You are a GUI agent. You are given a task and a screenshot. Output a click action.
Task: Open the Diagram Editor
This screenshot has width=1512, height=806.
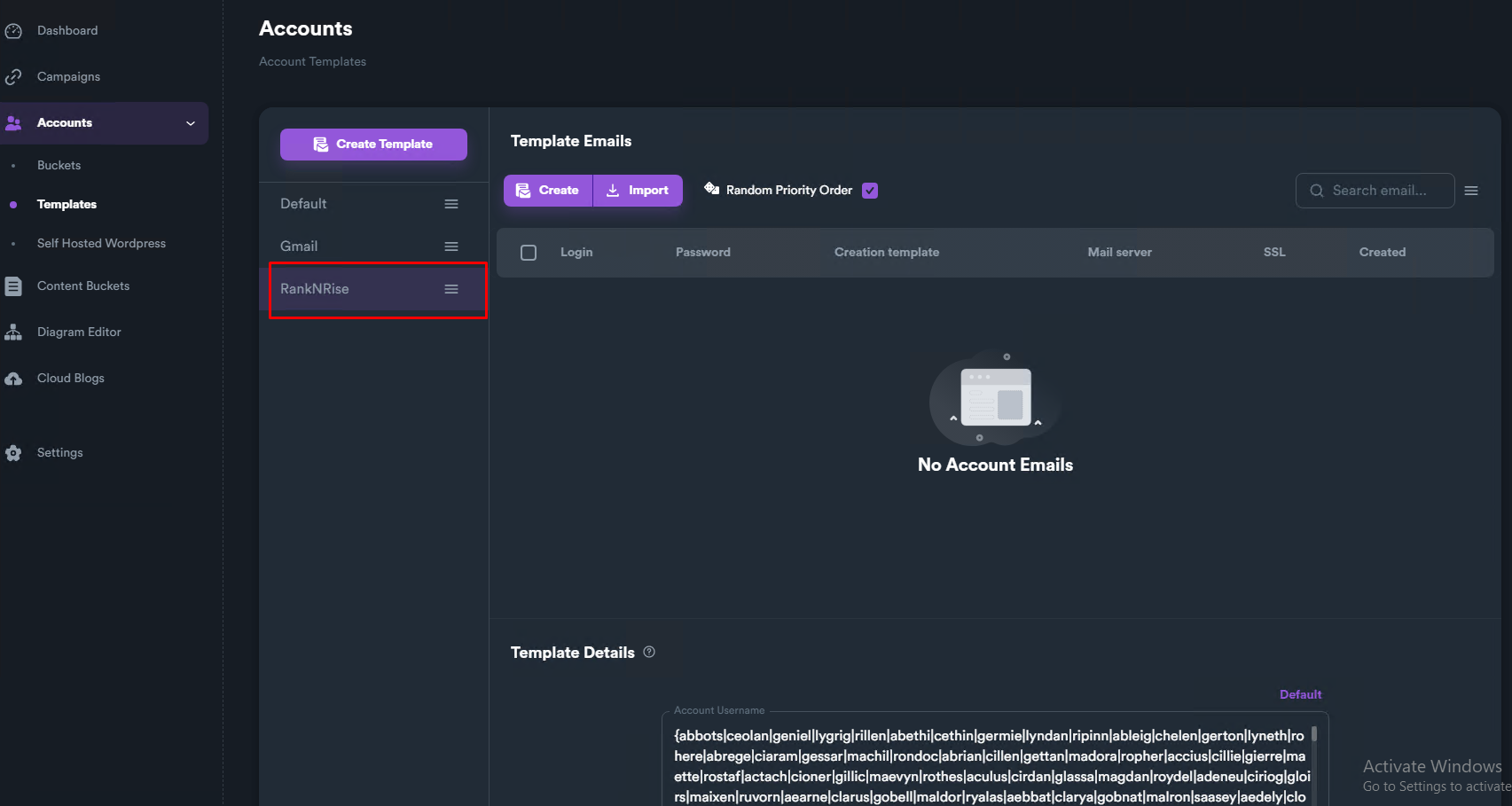(78, 332)
